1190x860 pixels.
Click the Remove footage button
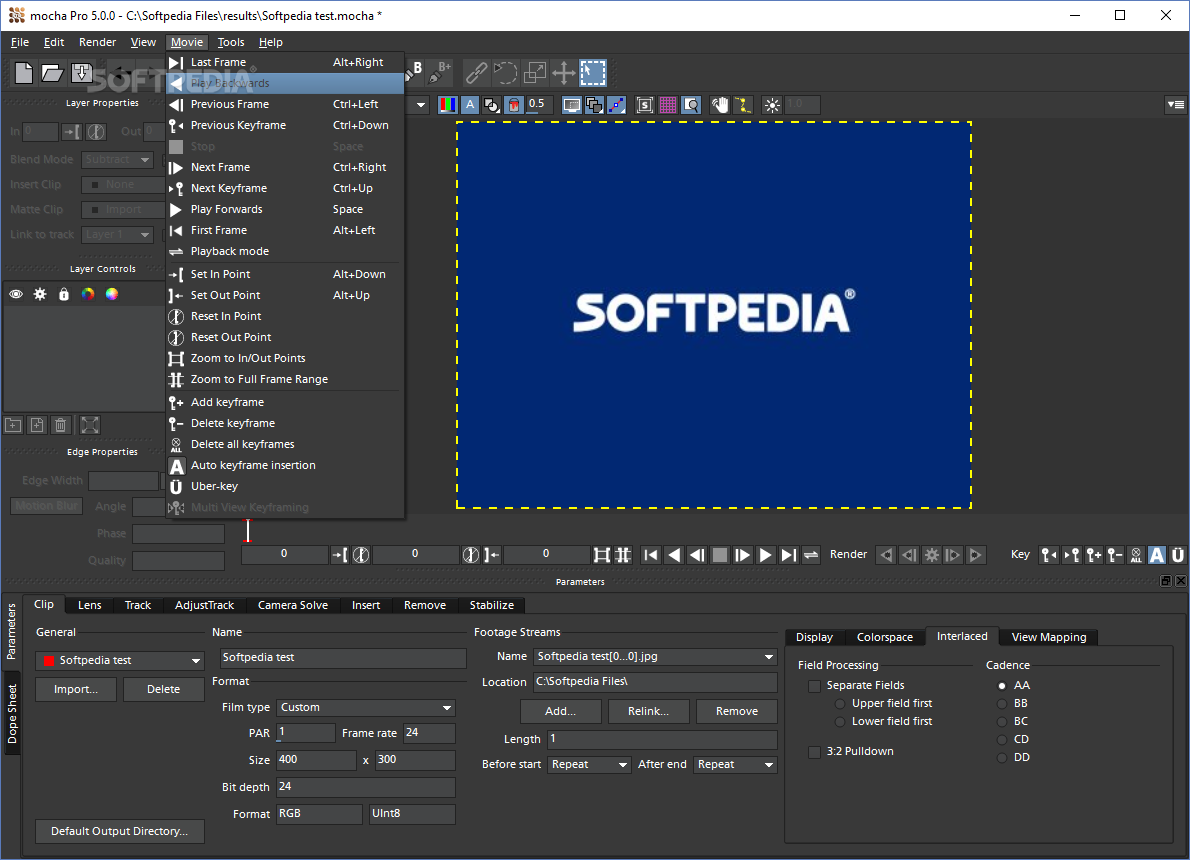737,711
